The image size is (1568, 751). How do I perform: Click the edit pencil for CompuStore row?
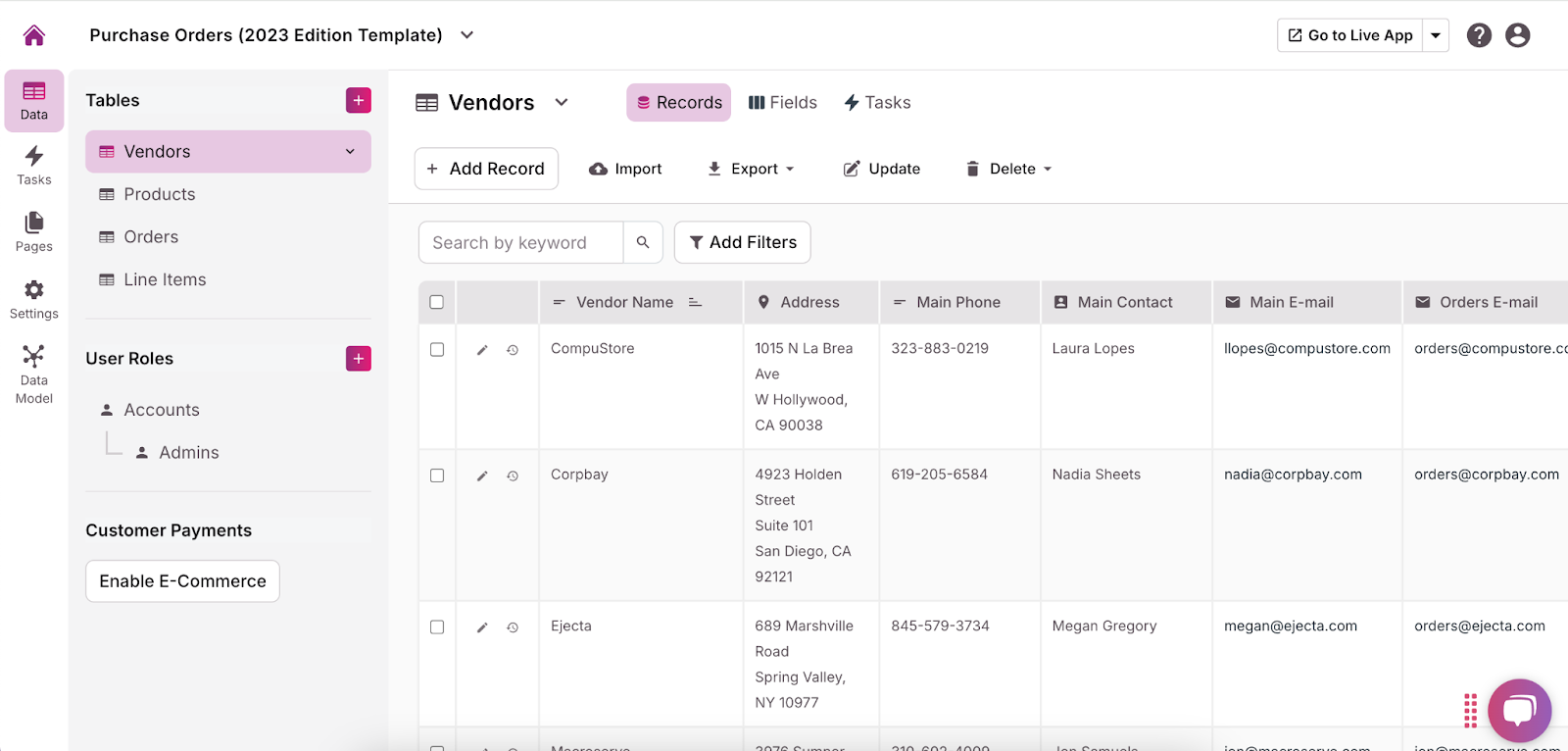[x=482, y=350]
